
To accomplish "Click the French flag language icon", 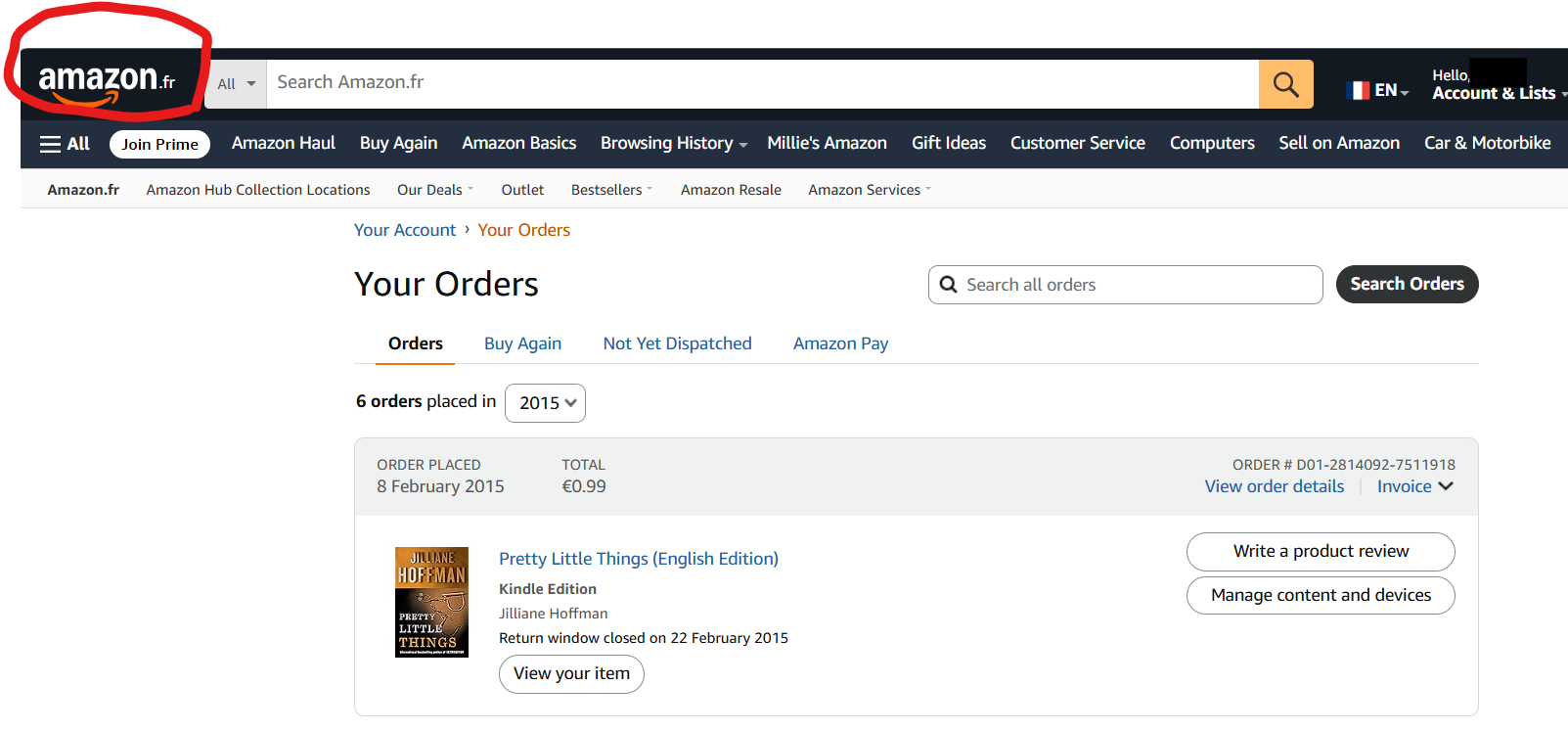I will pos(1358,90).
